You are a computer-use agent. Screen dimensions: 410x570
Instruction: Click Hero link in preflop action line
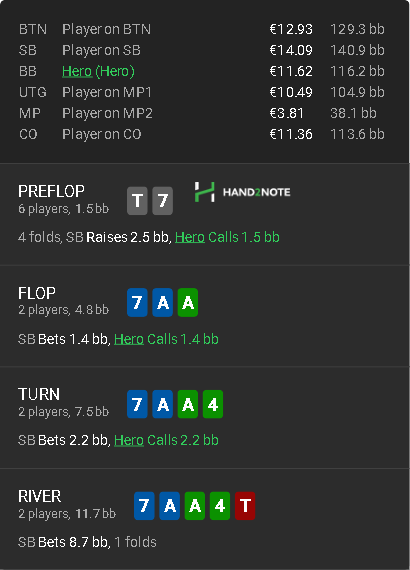click(x=190, y=237)
